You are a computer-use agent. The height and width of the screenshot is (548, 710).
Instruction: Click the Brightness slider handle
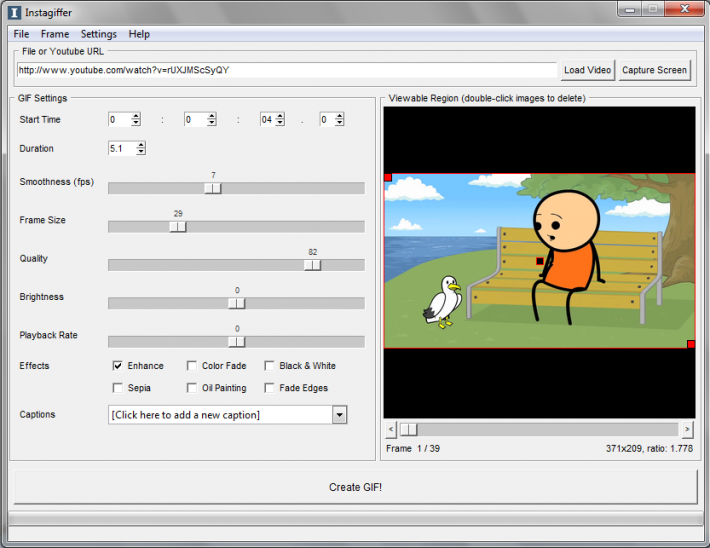coord(236,303)
